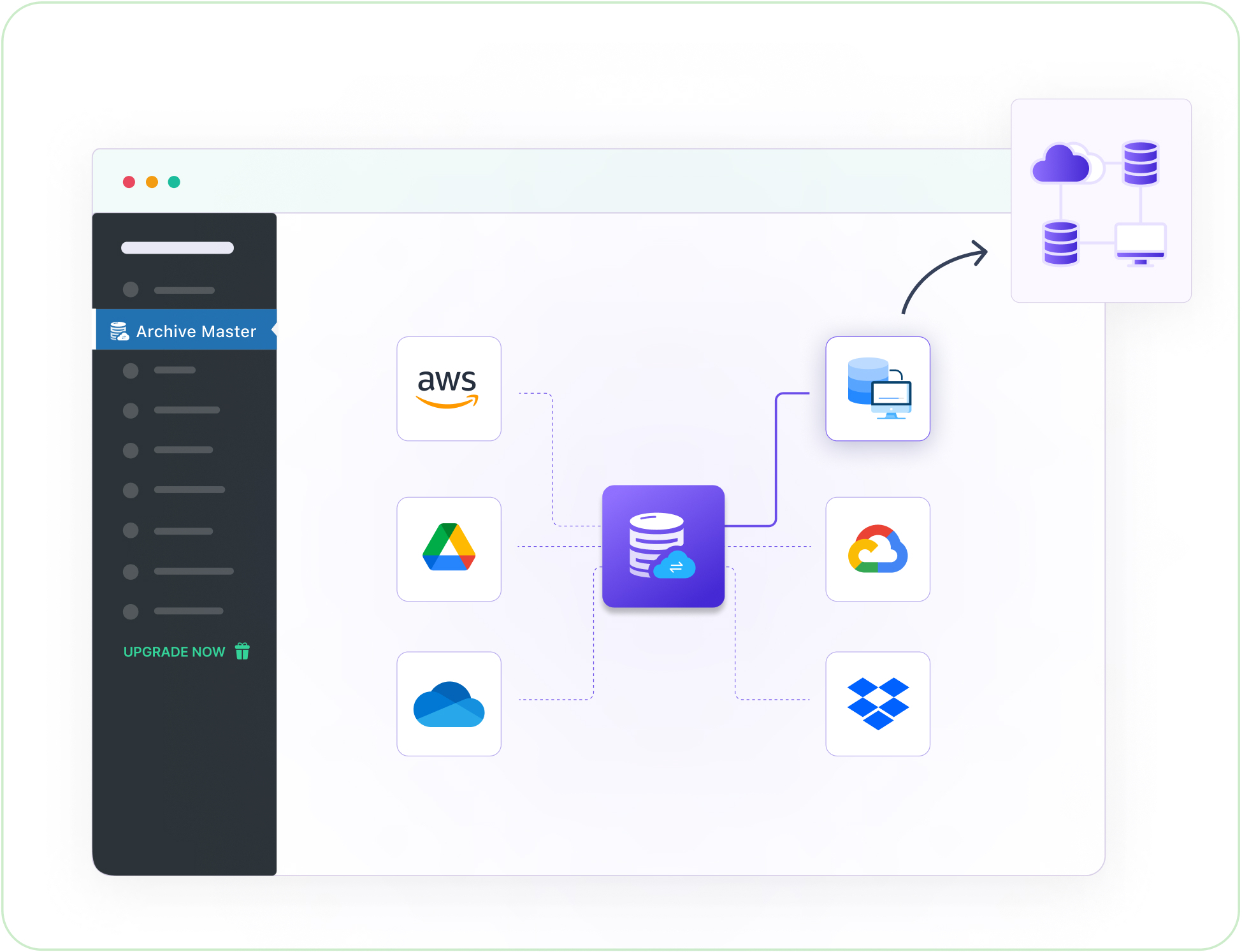Click the orange window dot
Screen dimensions: 1242x952
tap(152, 182)
